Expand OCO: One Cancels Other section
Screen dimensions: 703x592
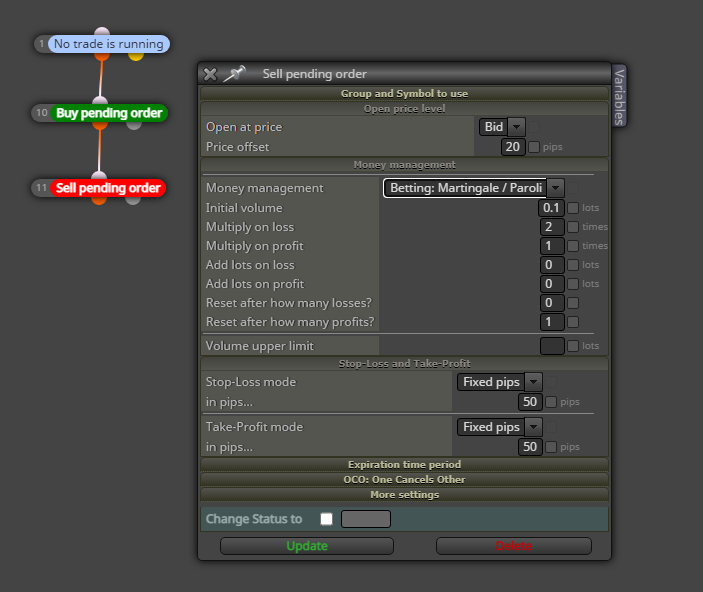click(x=404, y=479)
